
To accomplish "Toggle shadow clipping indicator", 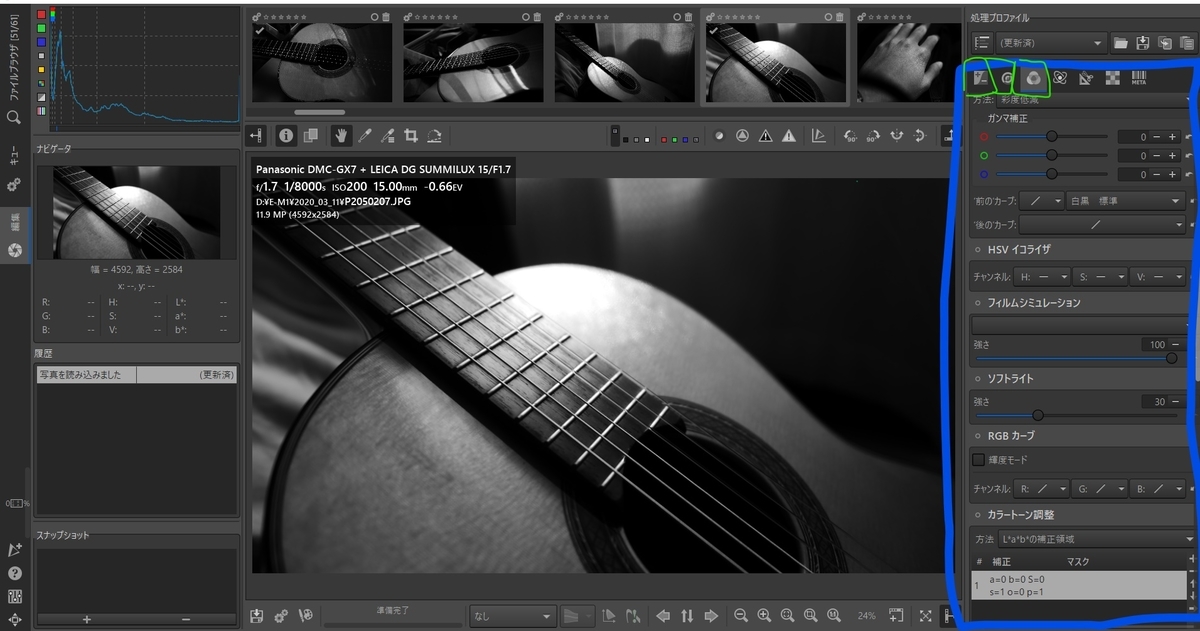I will [766, 136].
